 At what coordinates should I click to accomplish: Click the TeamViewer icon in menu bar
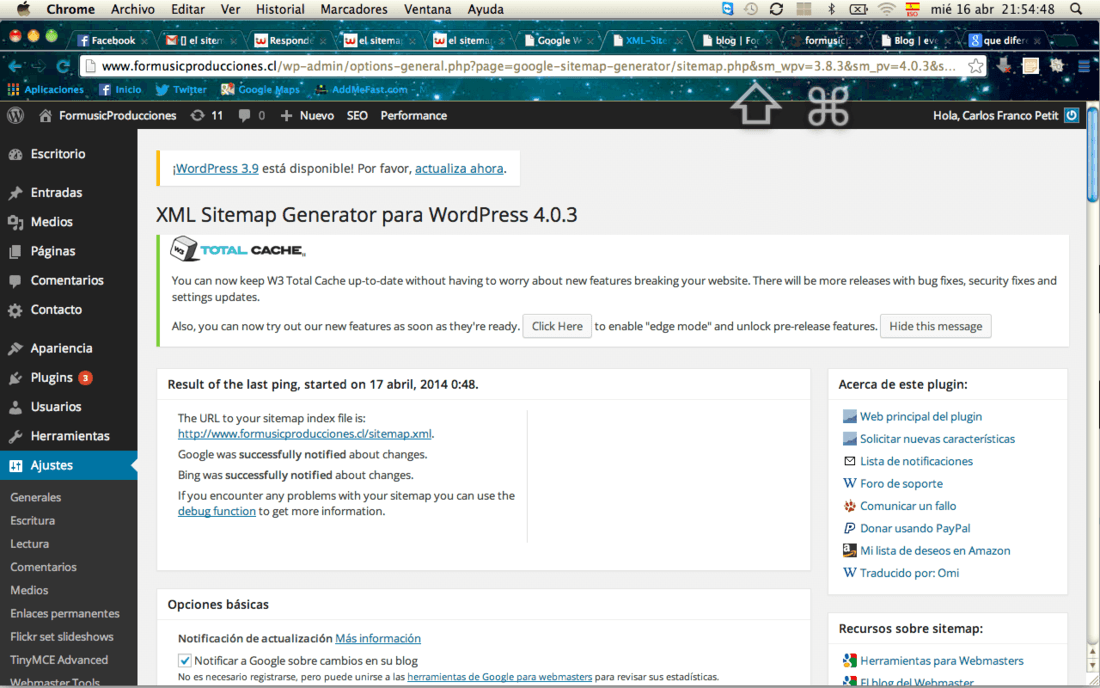click(727, 9)
